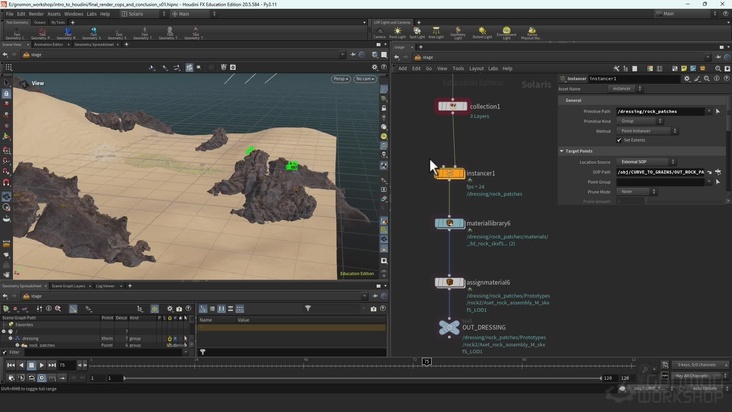
Task: Open the network editor wrench tool icon
Action: tap(616, 69)
